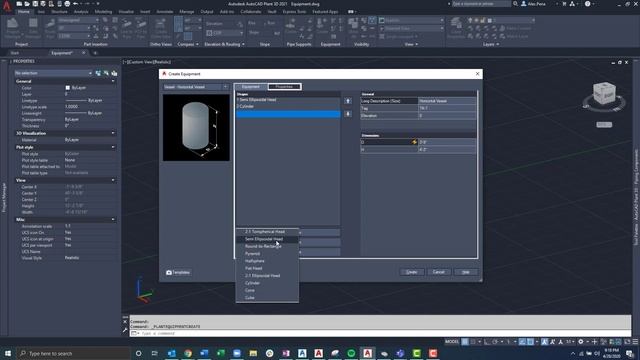640x360 pixels.
Task: Toggle ortho mode in status bar
Action: click(487, 342)
